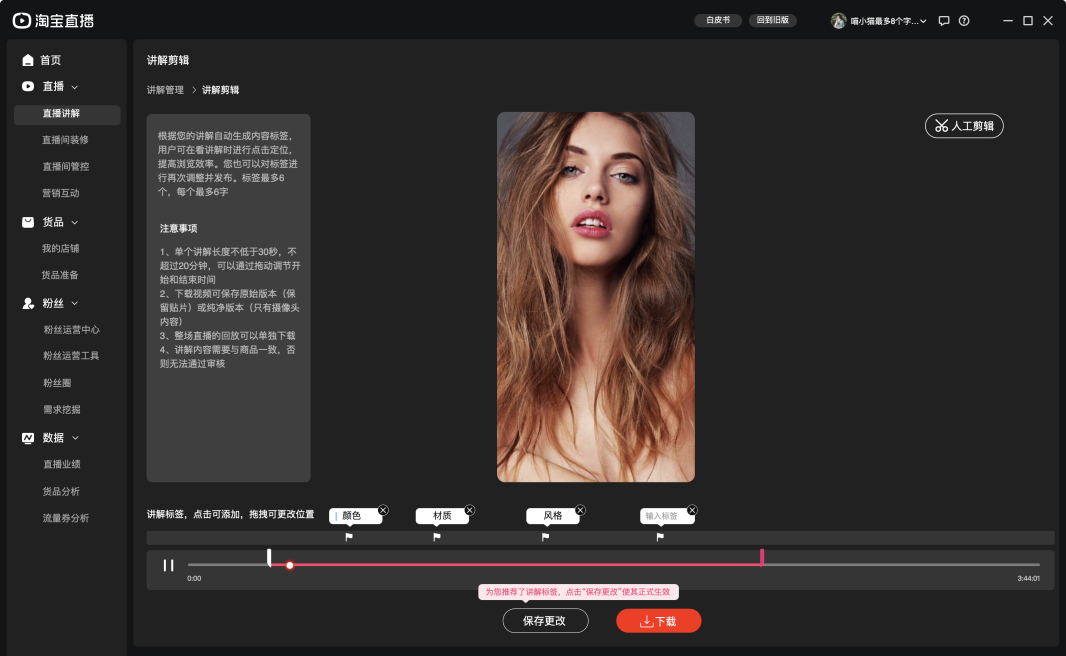Remove the 风格 tag with its X
The image size is (1066, 656).
580,510
